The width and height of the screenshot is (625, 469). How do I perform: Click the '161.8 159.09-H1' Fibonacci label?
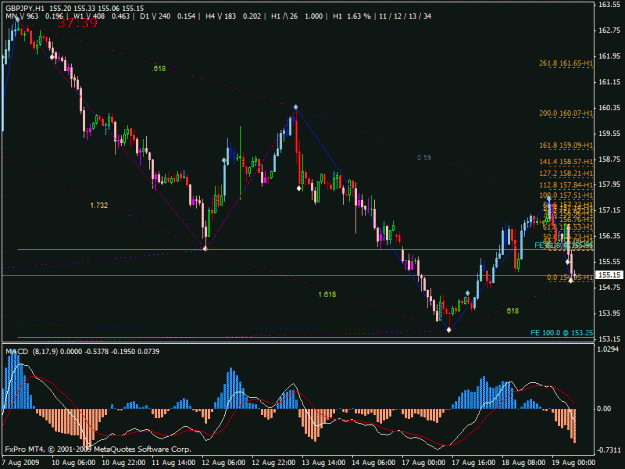pos(566,145)
